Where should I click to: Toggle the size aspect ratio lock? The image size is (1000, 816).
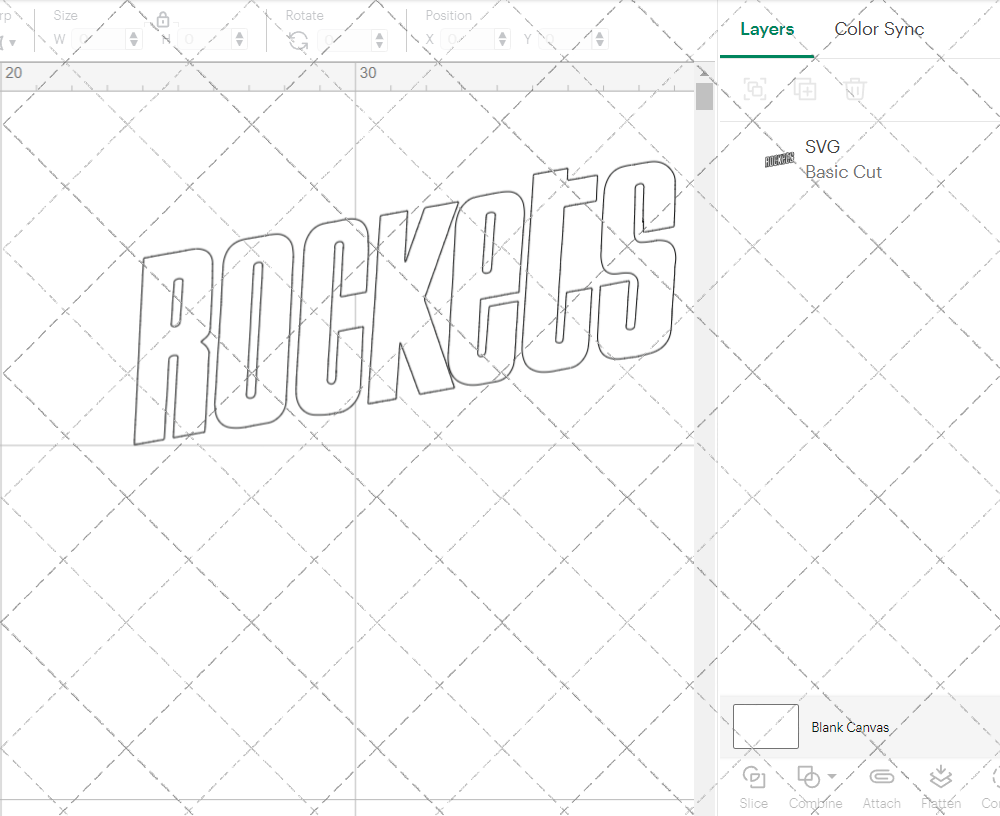163,20
